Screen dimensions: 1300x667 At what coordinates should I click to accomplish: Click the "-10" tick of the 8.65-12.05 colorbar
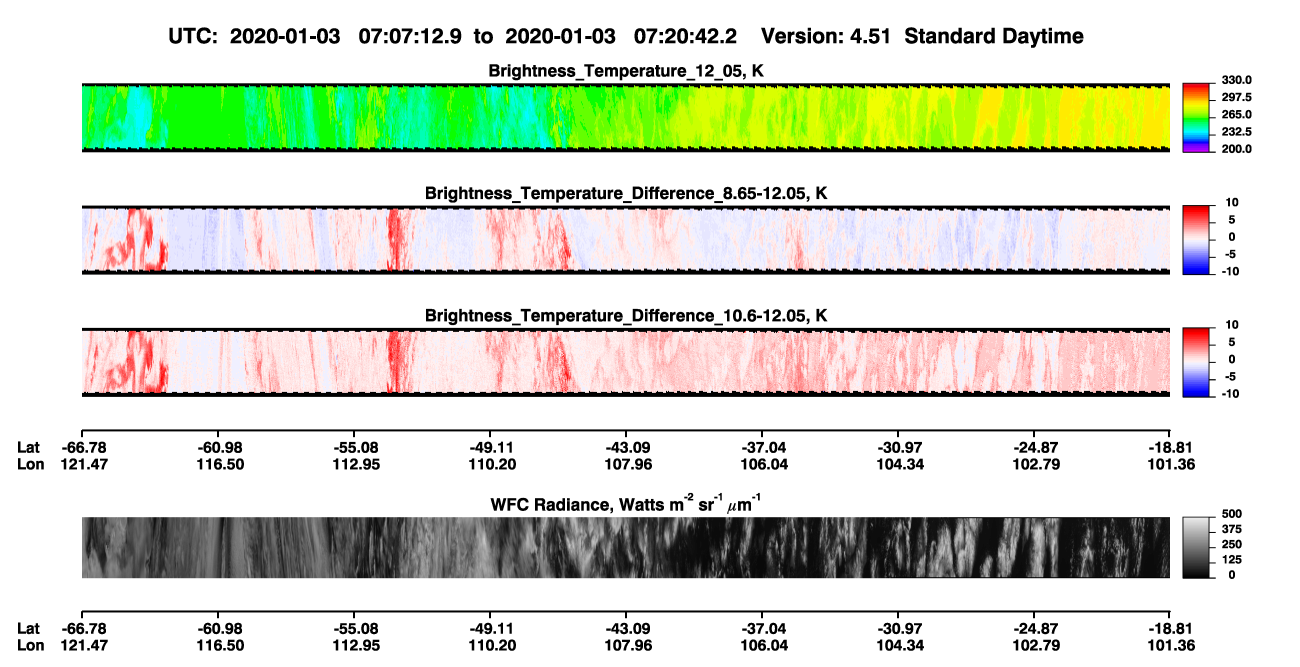pyautogui.click(x=1229, y=271)
